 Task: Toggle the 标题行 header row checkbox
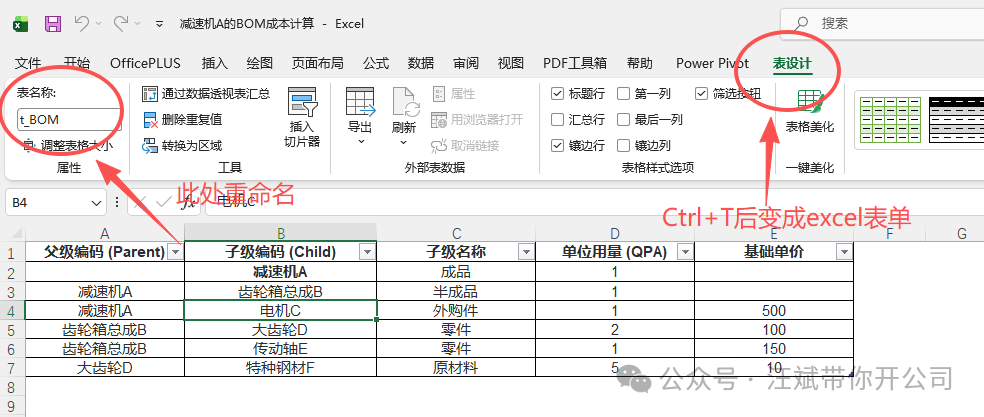558,94
